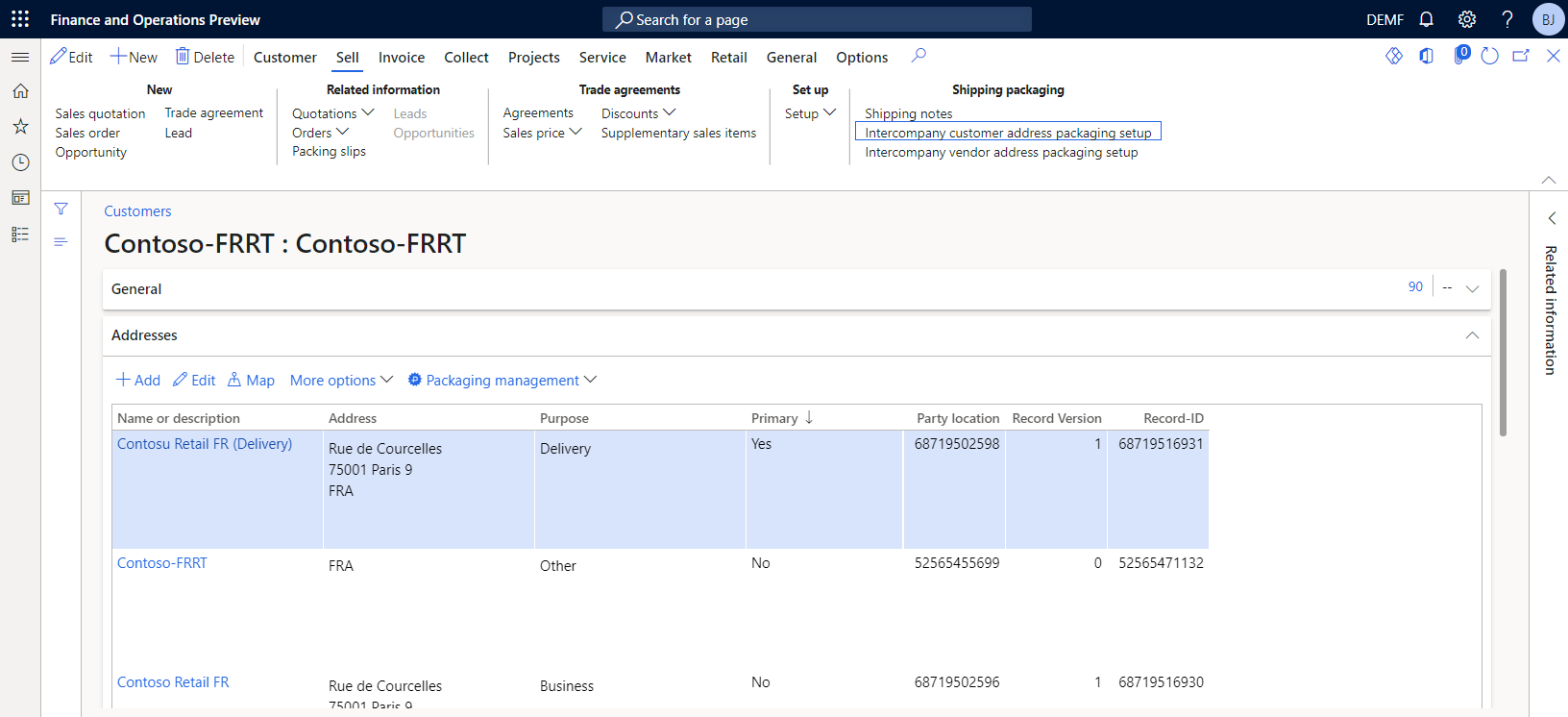The image size is (1568, 717).
Task: Open the notifications bell icon
Action: (1427, 19)
